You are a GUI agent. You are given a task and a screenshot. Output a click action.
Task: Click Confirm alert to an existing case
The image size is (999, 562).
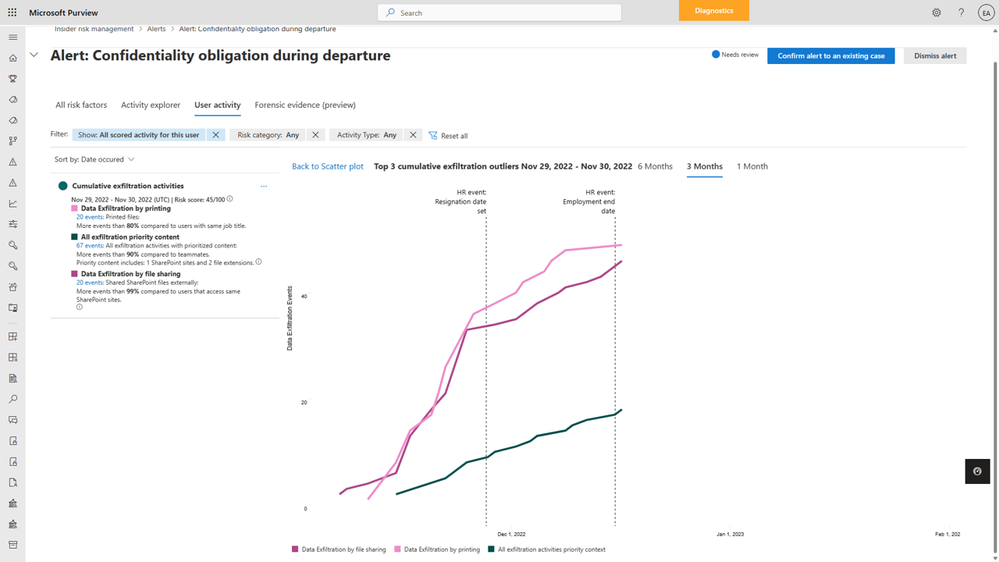point(831,55)
